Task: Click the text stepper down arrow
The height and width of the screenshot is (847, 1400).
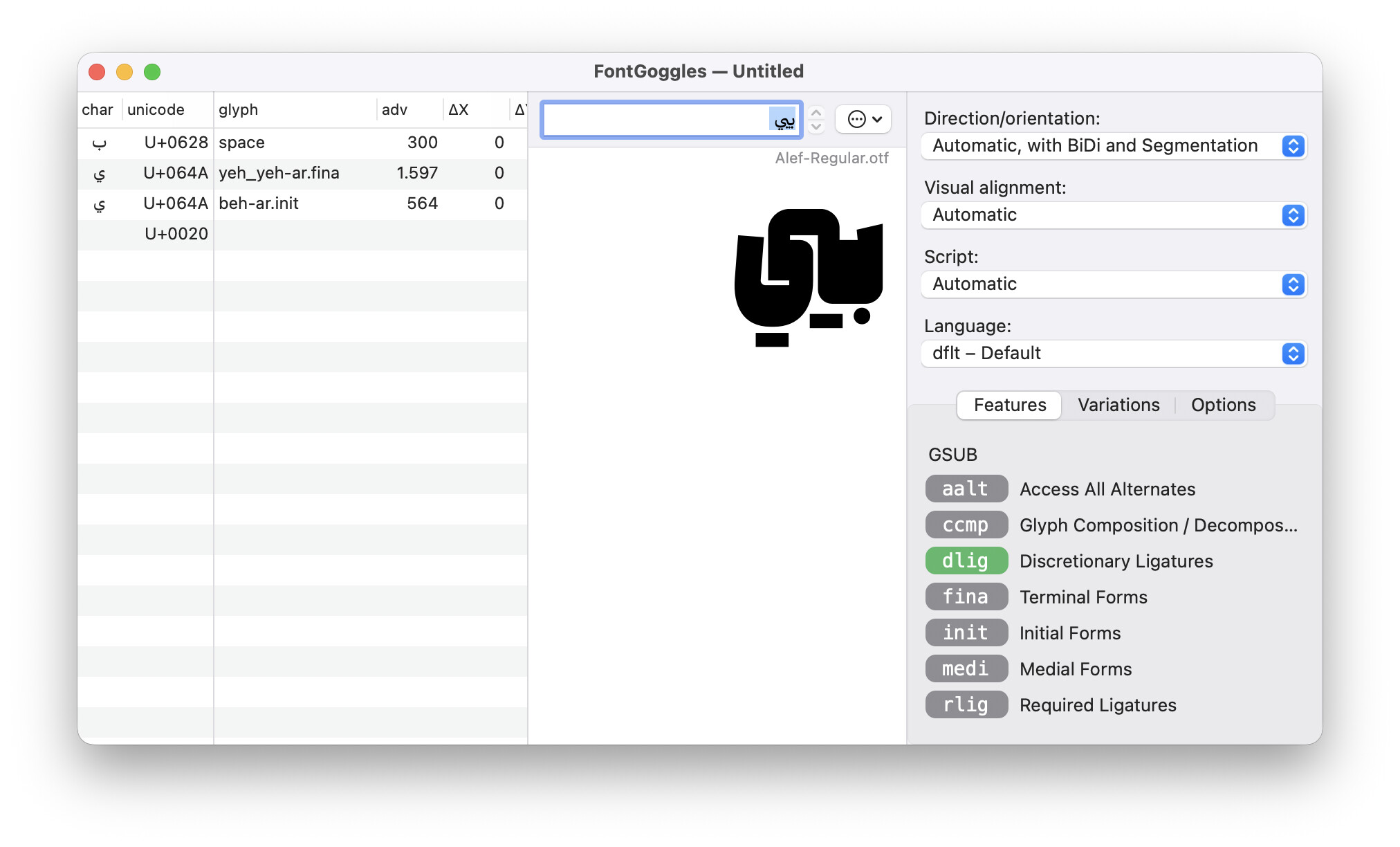Action: pos(816,127)
